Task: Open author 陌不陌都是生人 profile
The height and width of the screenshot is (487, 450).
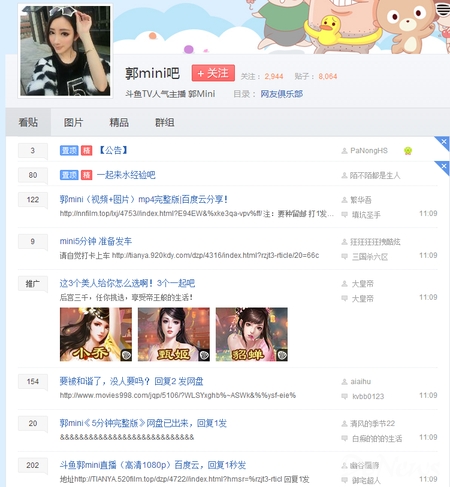Action: tap(375, 175)
